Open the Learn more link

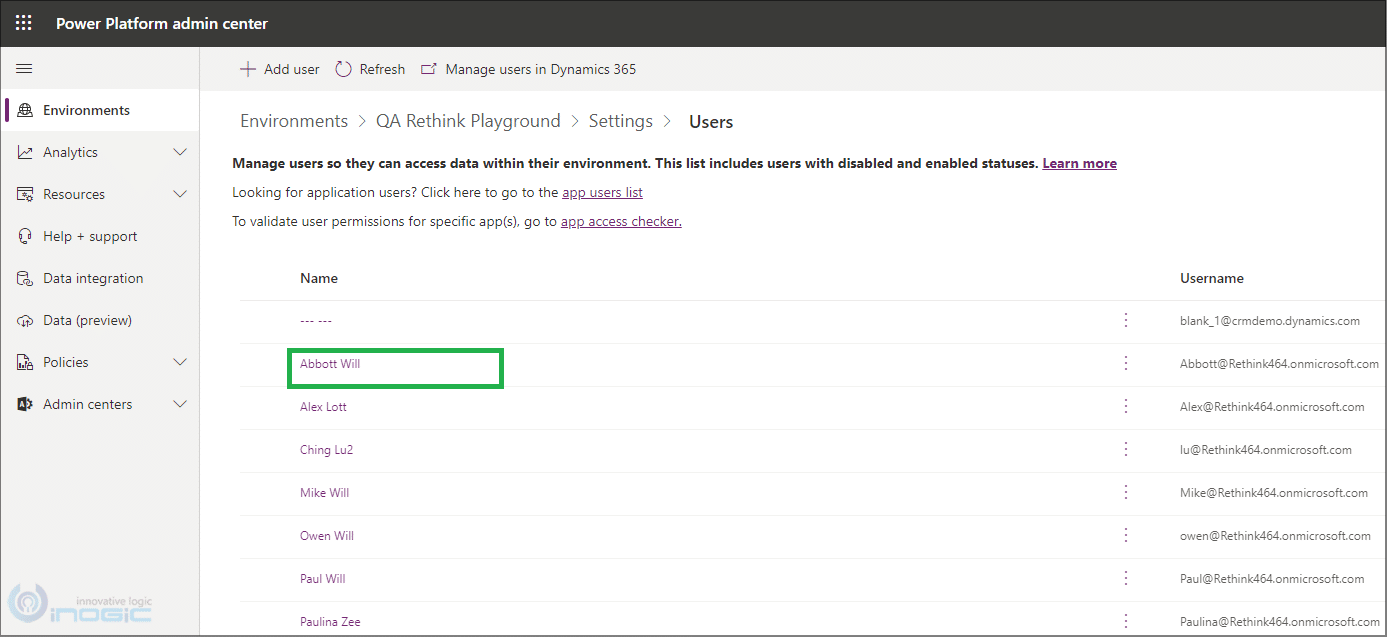(1079, 163)
